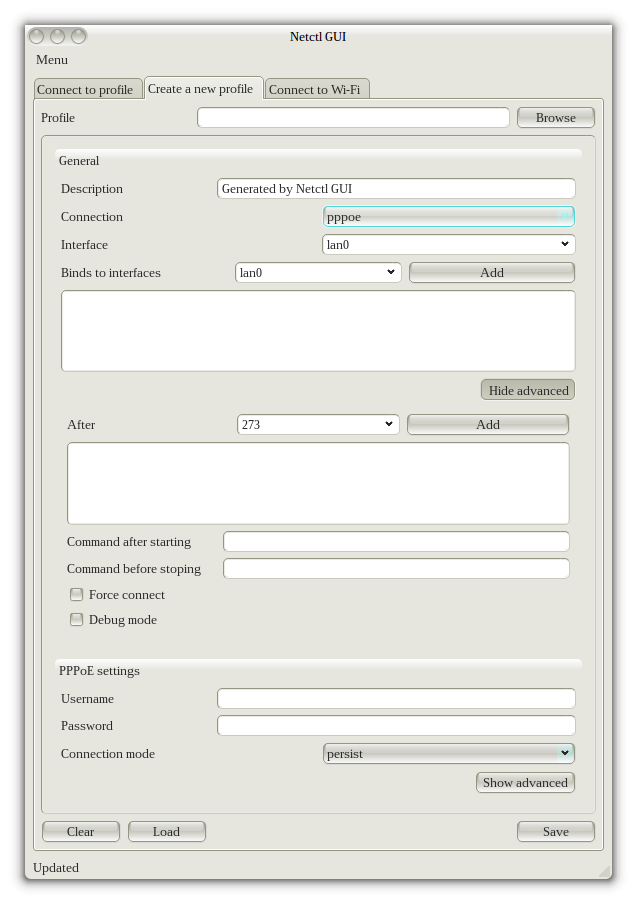Screen dimensions: 637x904
Task: Click the Hide advanced button
Action: tap(528, 390)
